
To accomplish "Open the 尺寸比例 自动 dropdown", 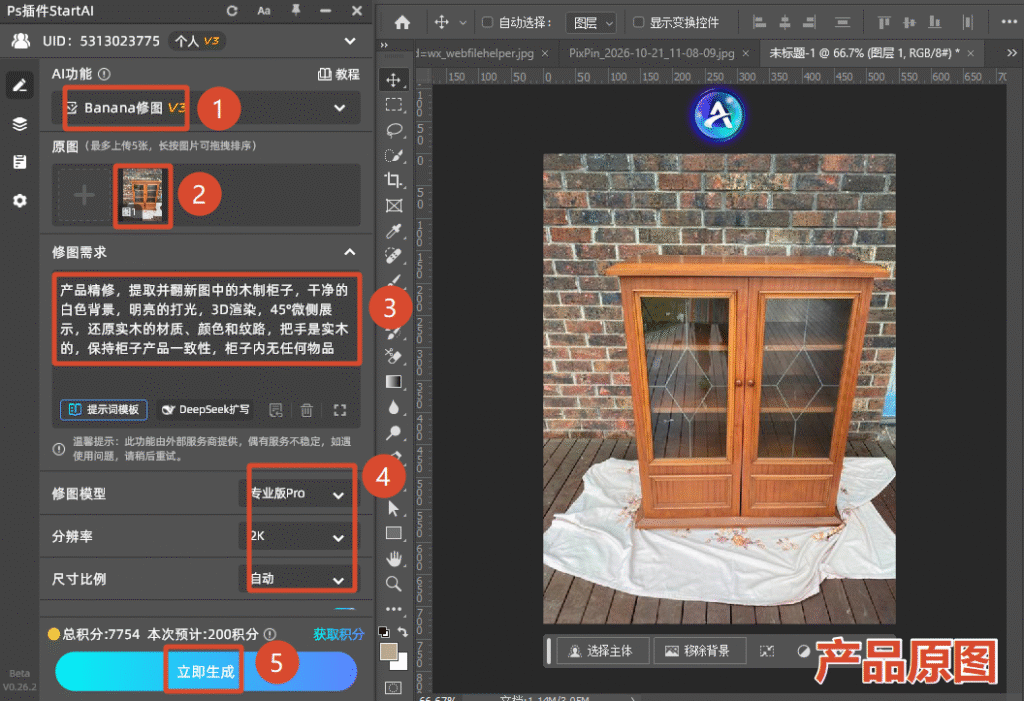I will [x=299, y=579].
